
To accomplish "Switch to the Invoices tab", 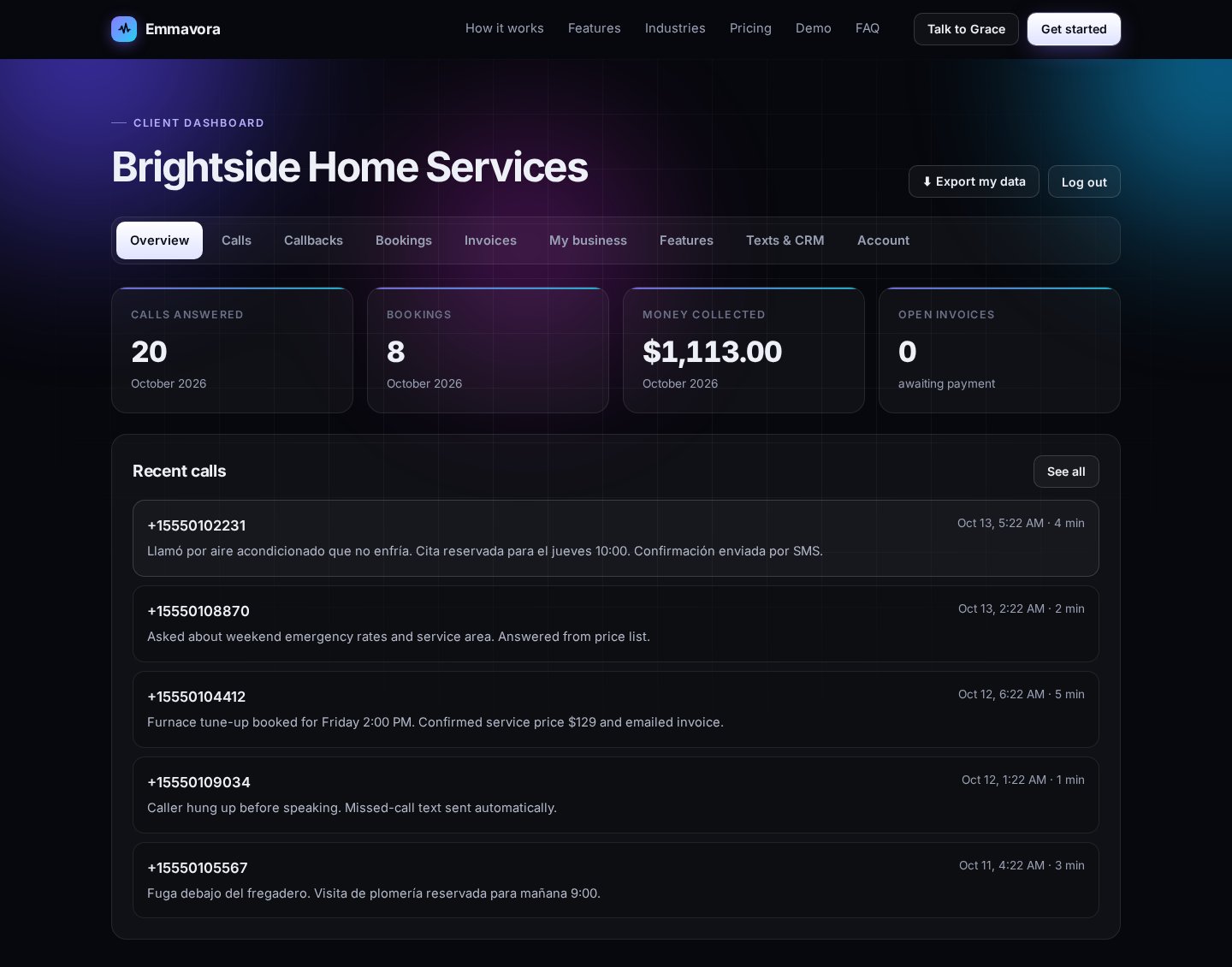I will coord(490,240).
